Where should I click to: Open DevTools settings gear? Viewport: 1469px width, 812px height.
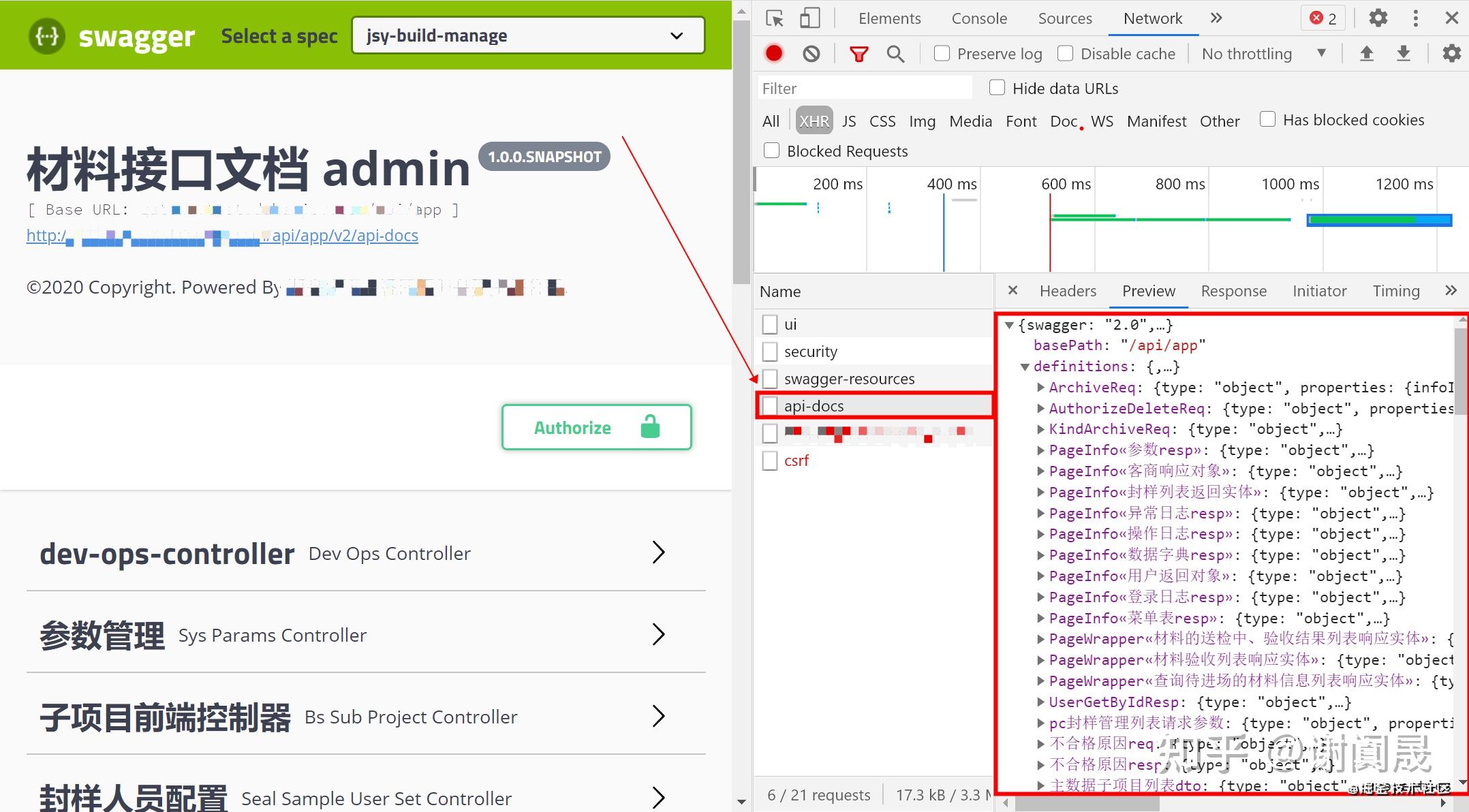point(1378,18)
